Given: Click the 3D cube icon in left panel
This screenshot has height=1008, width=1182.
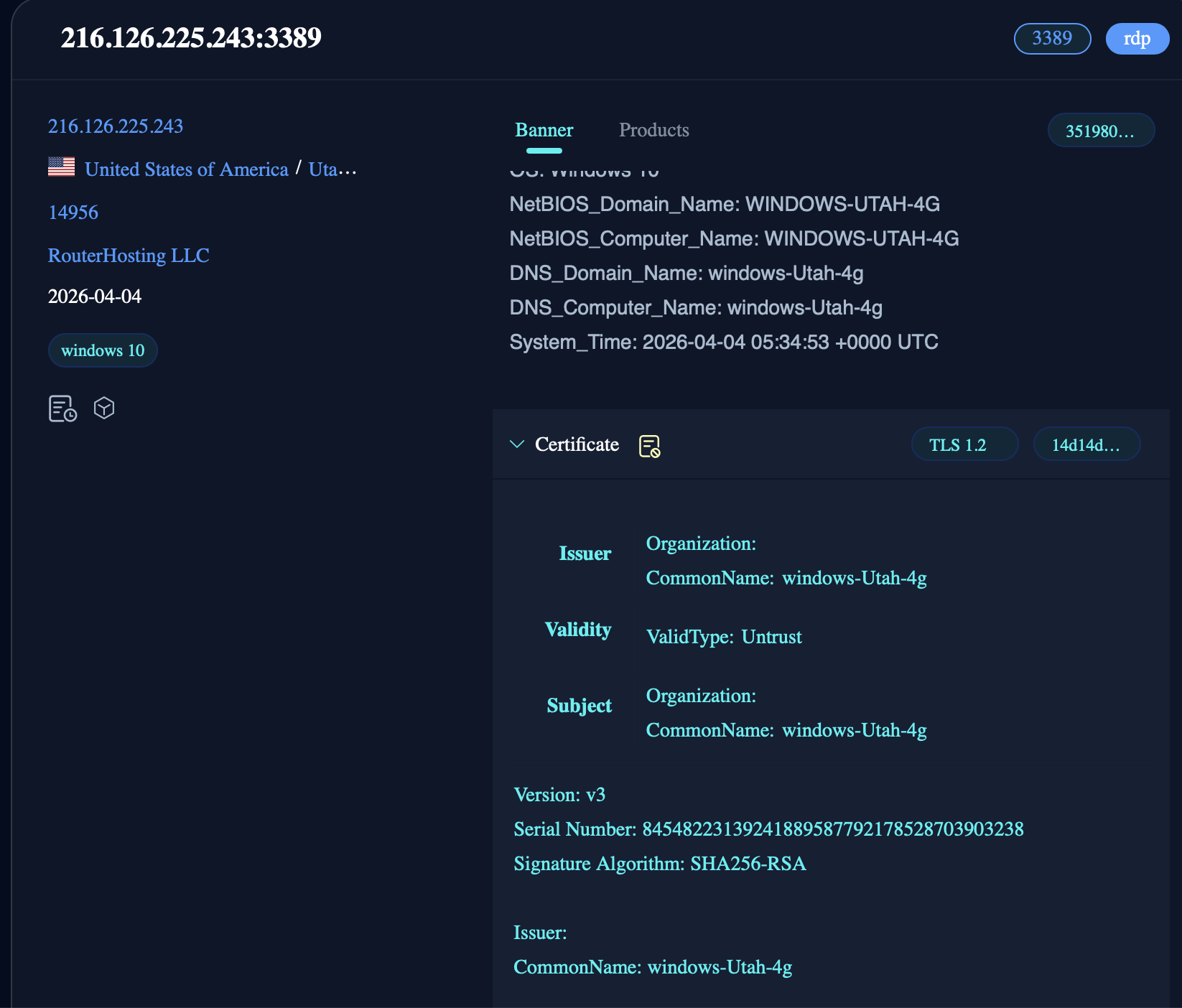Looking at the screenshot, I should tap(104, 408).
